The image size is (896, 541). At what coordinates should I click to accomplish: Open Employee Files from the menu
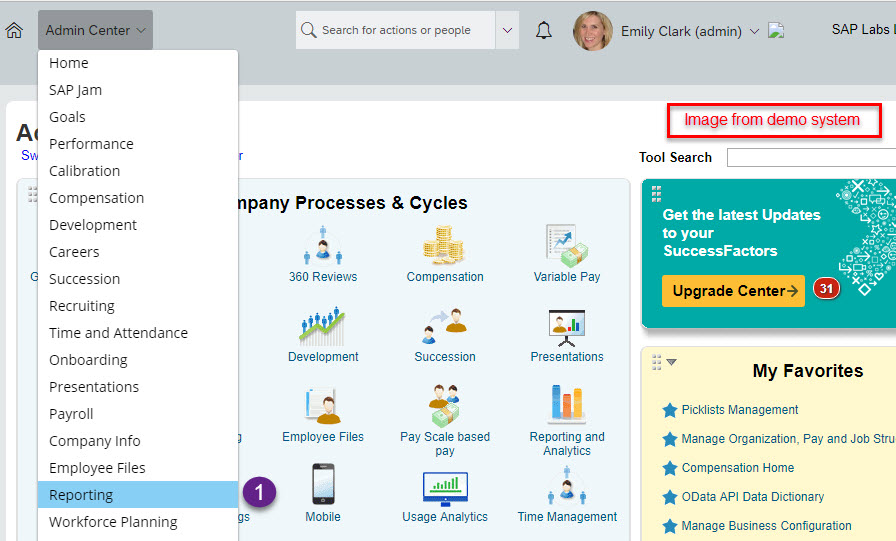click(x=138, y=468)
